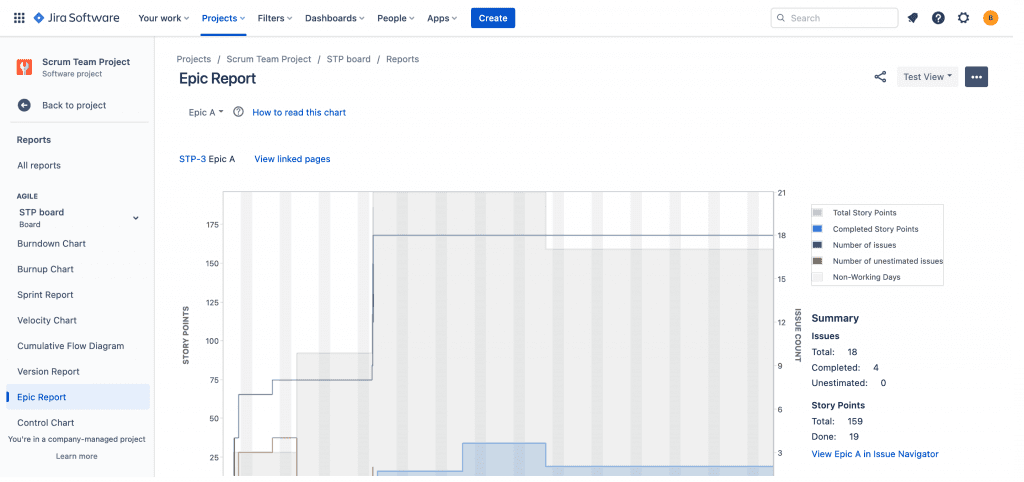Viewport: 1024px width, 482px height.
Task: Expand the Epic A dropdown selector
Action: click(x=206, y=113)
